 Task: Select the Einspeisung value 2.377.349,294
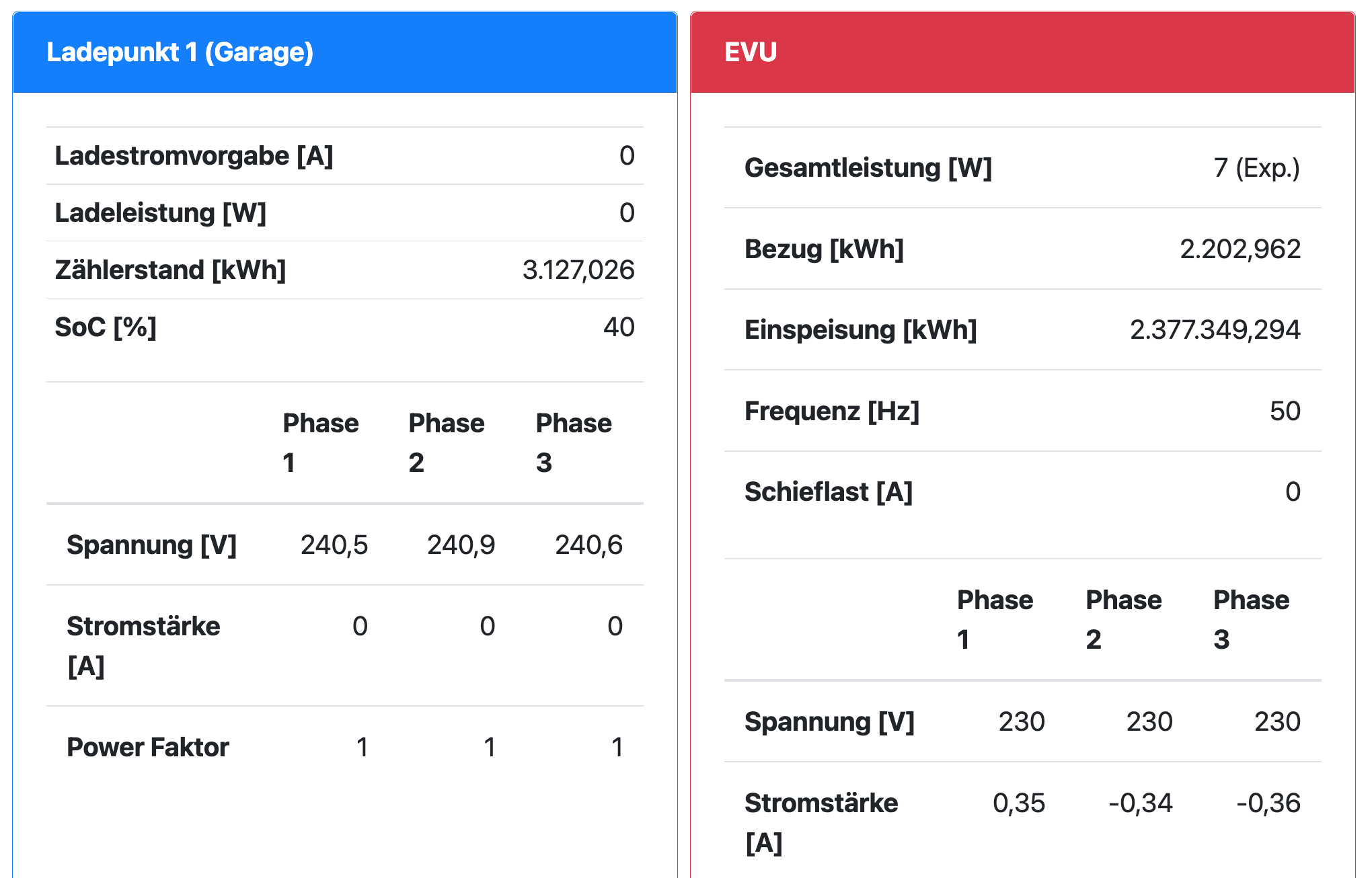pos(1215,330)
